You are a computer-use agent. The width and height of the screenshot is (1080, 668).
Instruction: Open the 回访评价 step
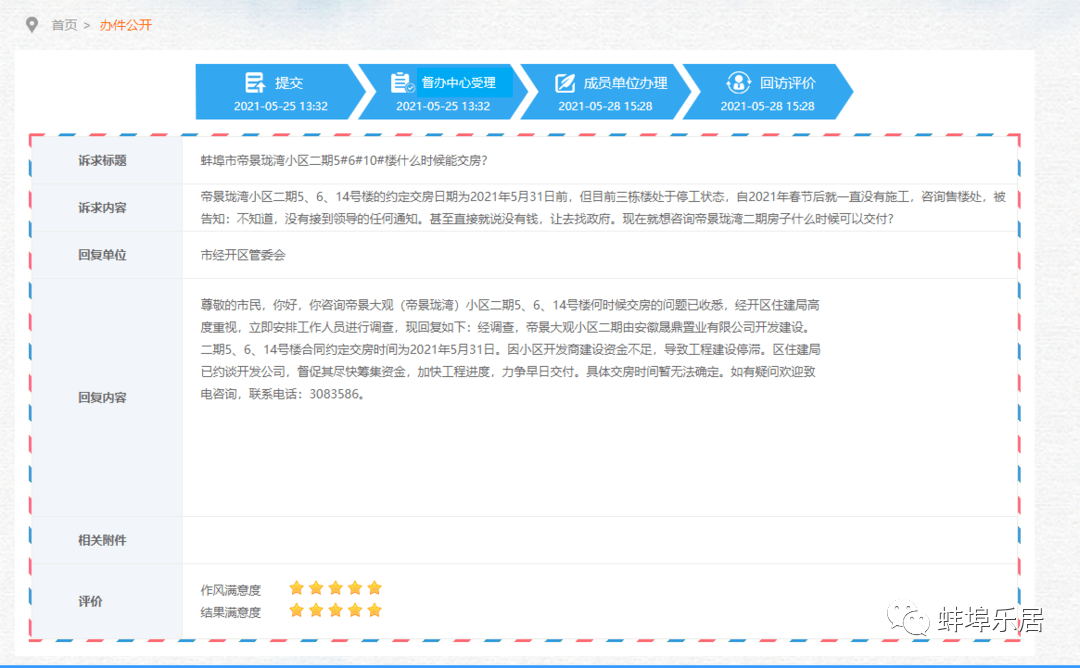787,83
